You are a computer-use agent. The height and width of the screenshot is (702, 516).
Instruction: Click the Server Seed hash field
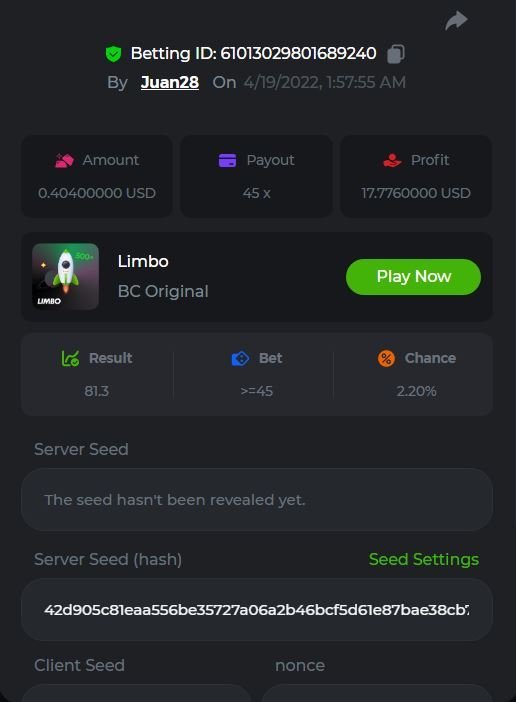tap(257, 610)
